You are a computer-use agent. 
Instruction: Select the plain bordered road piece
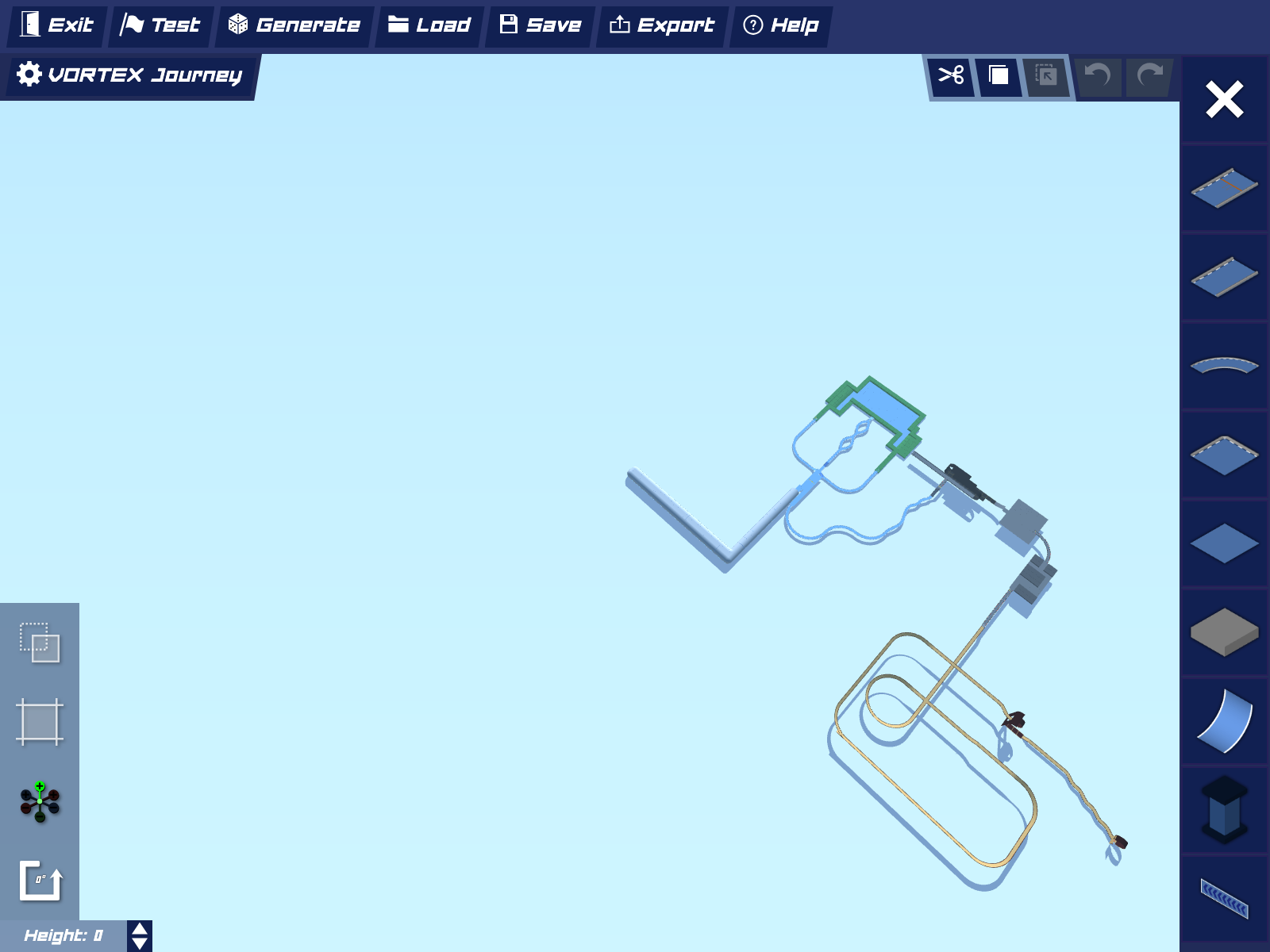click(x=1225, y=277)
